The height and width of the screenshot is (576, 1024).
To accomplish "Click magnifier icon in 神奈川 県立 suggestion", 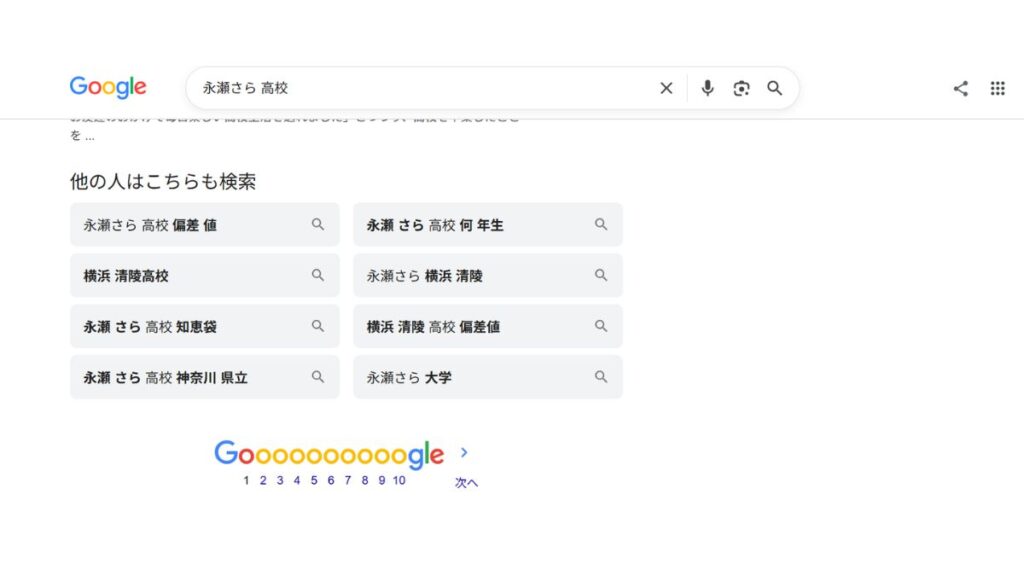I will [x=318, y=377].
